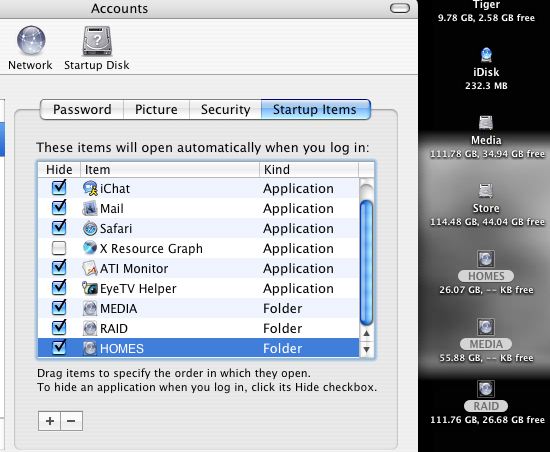This screenshot has height=452, width=550.
Task: Click the X Resource Graph icon
Action: pyautogui.click(x=90, y=248)
